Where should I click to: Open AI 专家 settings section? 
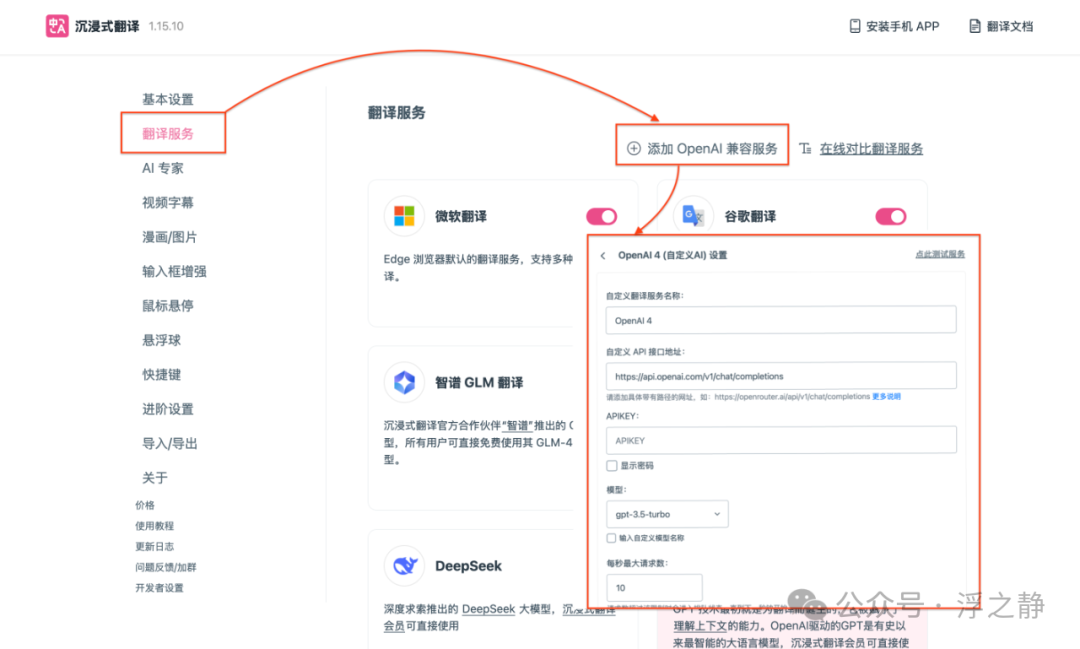click(163, 168)
